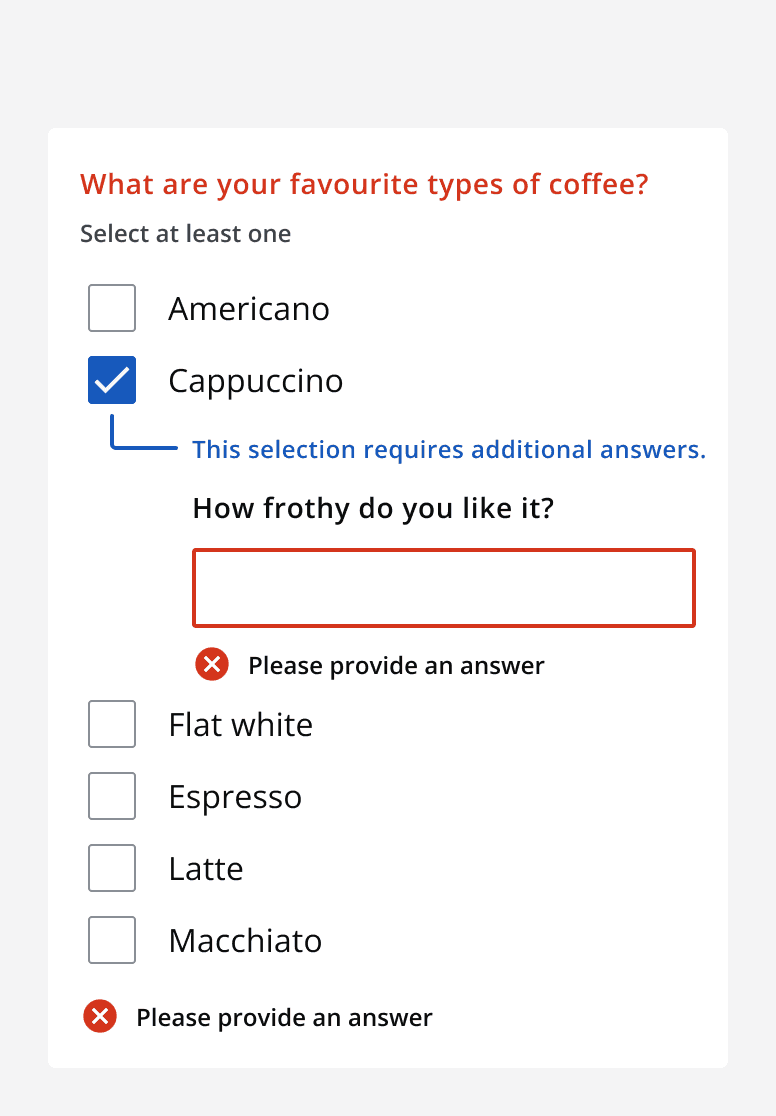Click the Espresso label text
The height and width of the screenshot is (1116, 776).
235,796
